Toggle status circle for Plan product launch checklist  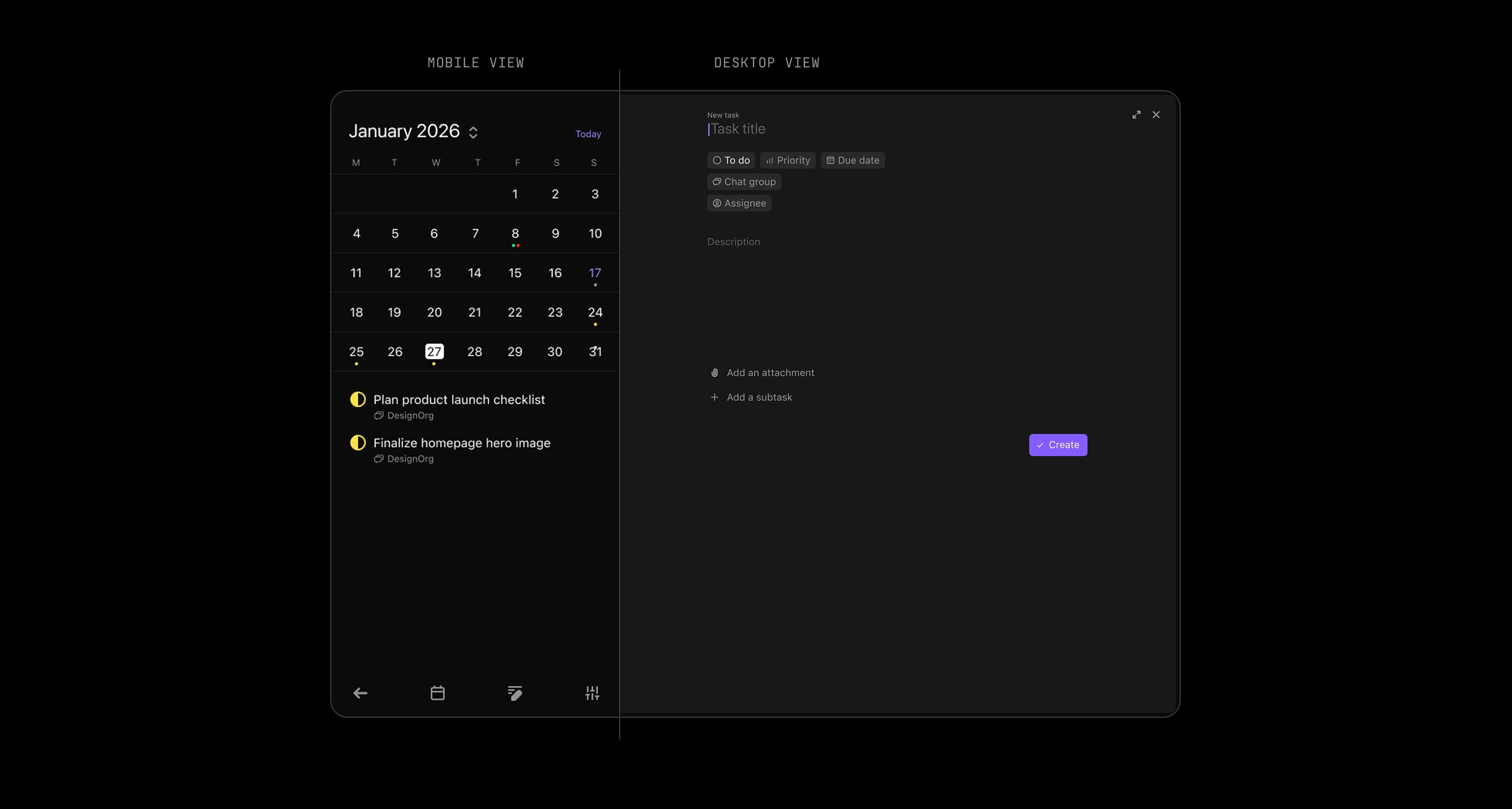pyautogui.click(x=357, y=400)
